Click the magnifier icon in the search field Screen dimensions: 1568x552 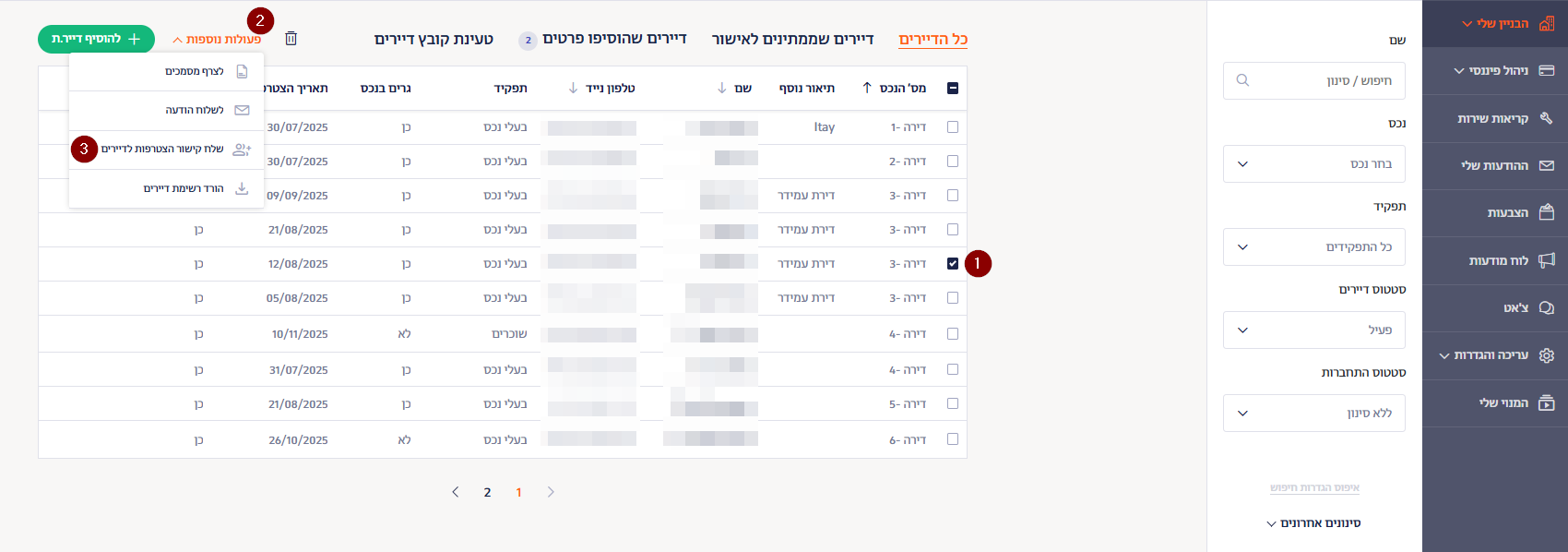click(x=1242, y=80)
